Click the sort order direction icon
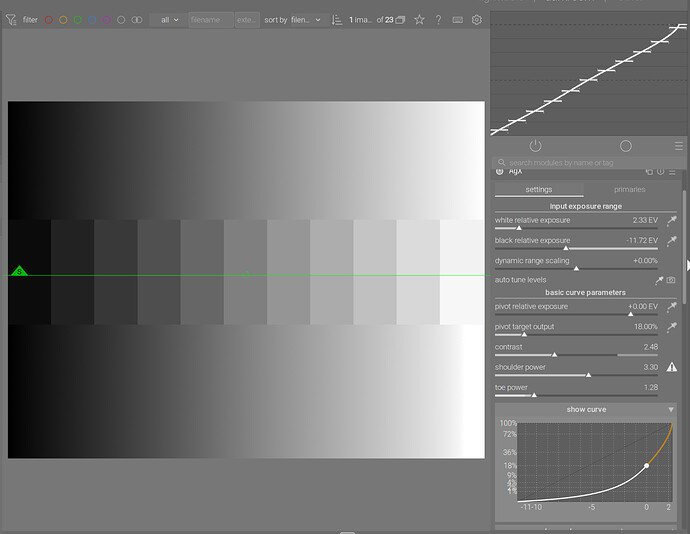This screenshot has height=534, width=690. (x=337, y=20)
